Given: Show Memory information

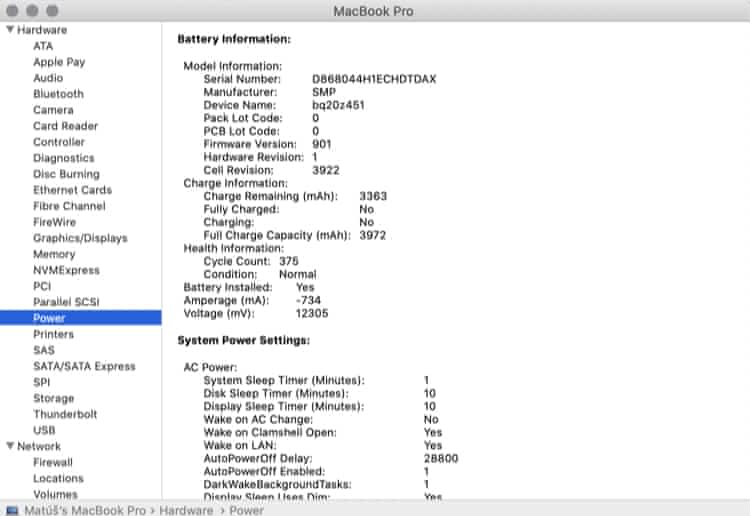Looking at the screenshot, I should click(x=54, y=254).
